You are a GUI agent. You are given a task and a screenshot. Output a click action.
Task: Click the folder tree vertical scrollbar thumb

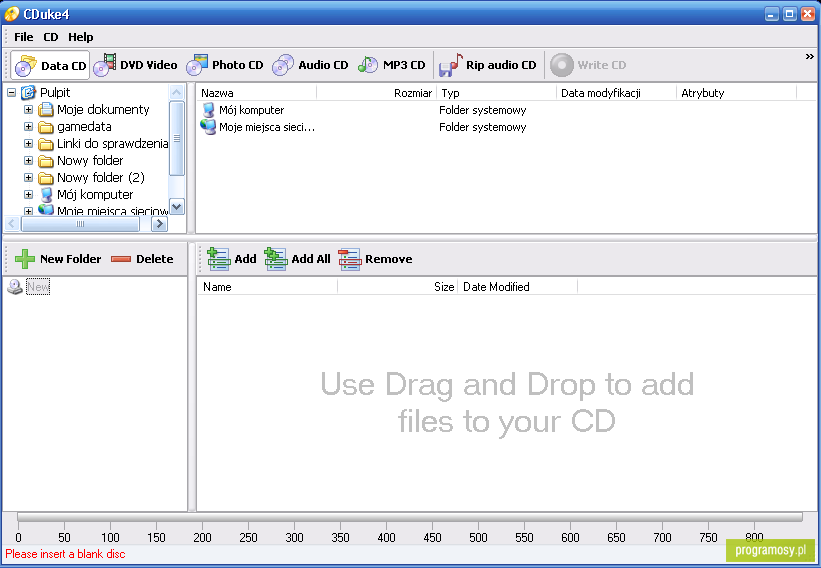(177, 139)
